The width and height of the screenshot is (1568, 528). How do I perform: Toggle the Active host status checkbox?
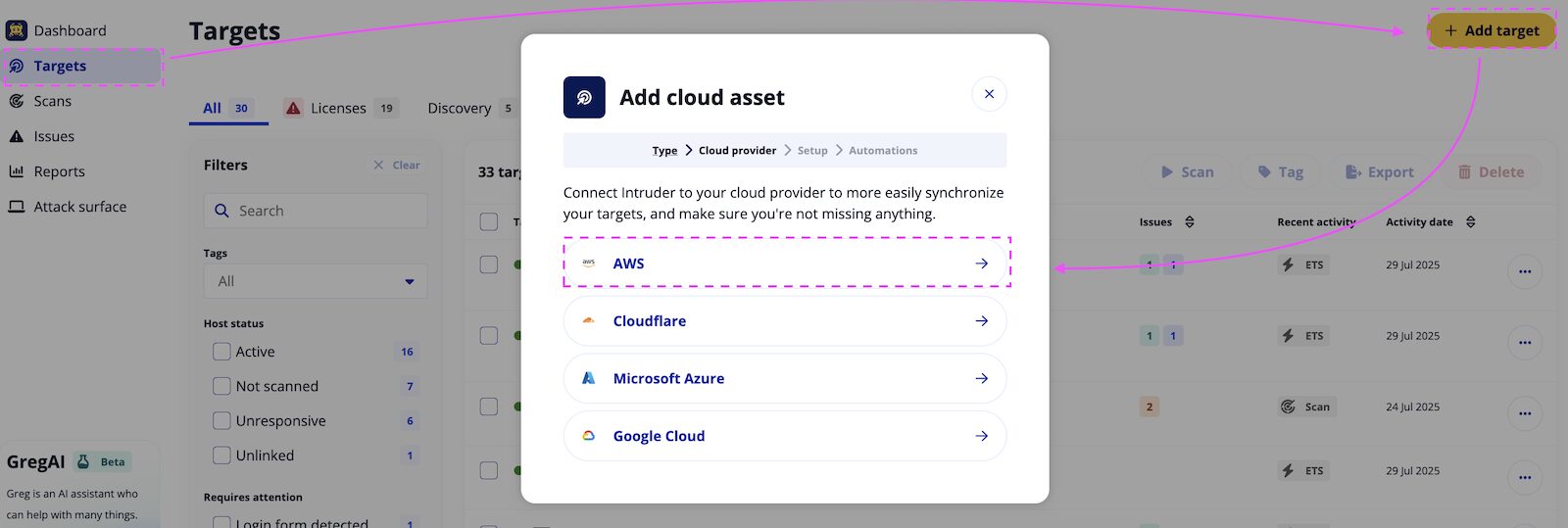tap(222, 352)
